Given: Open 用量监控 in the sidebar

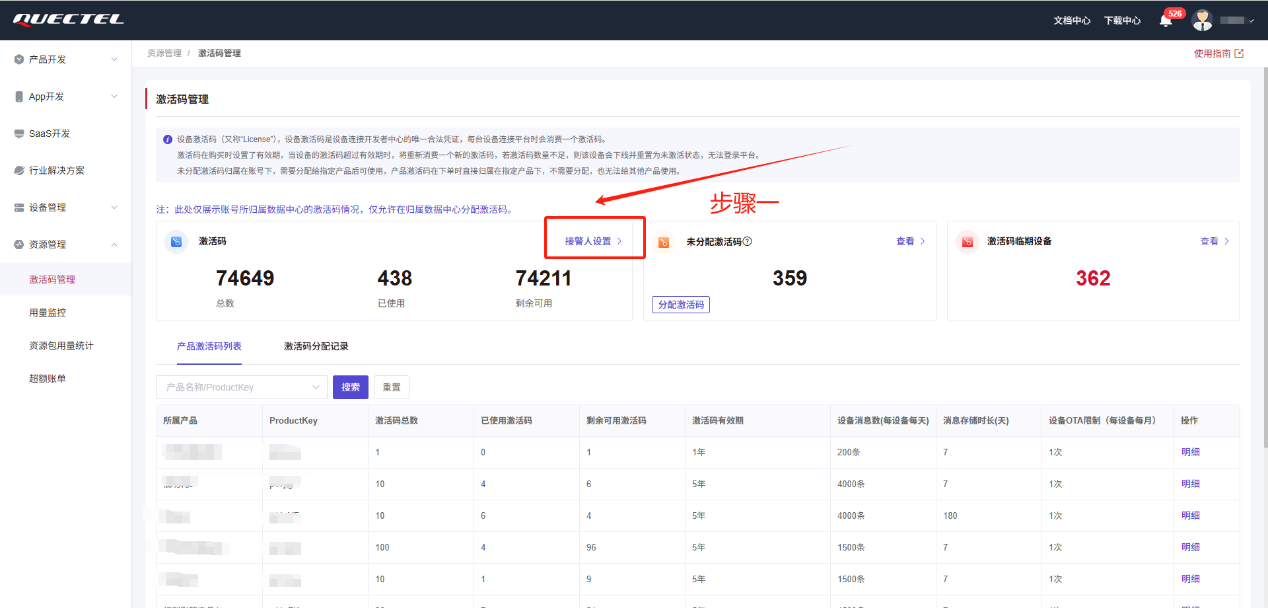Looking at the screenshot, I should click(48, 312).
